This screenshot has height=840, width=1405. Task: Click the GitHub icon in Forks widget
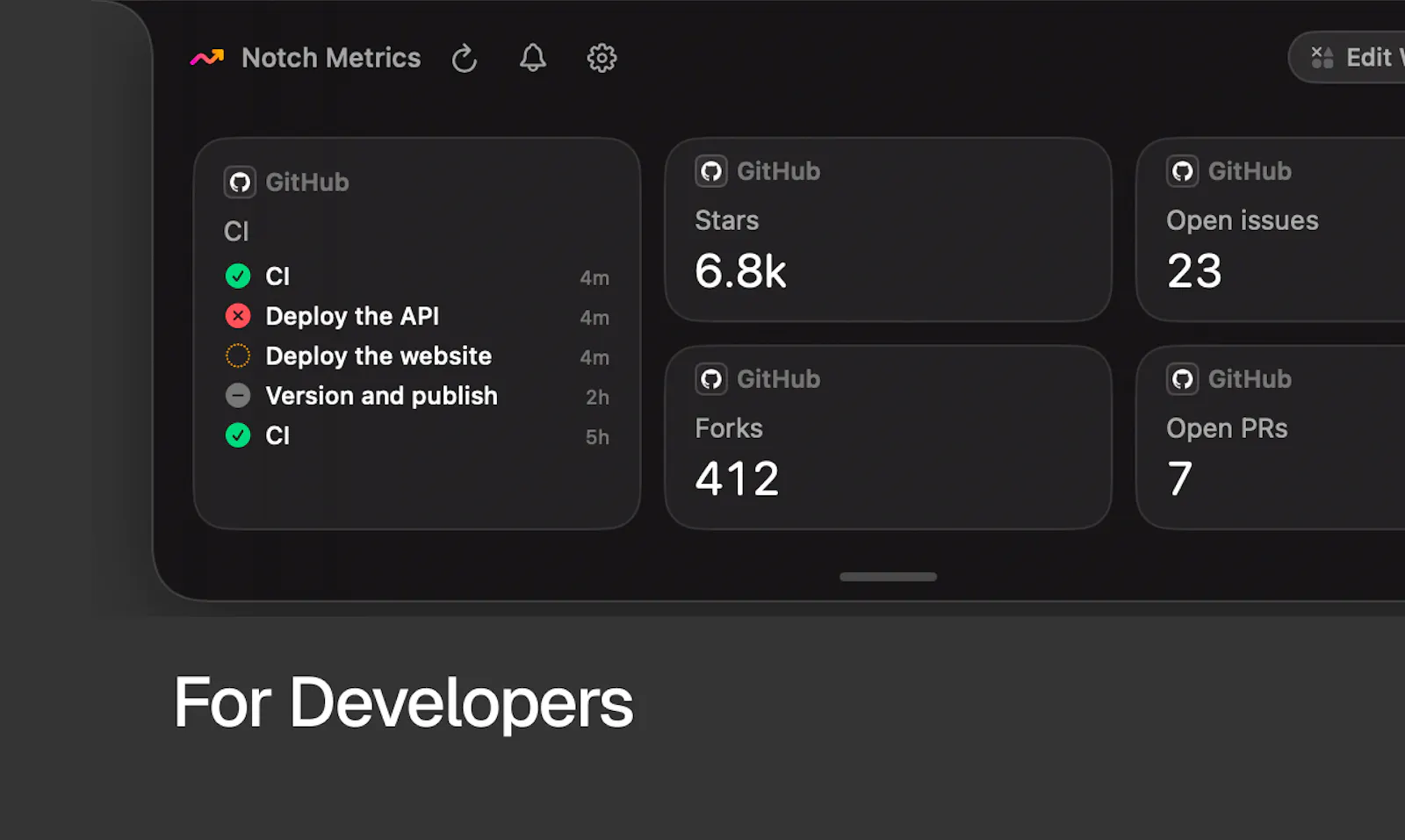[711, 379]
